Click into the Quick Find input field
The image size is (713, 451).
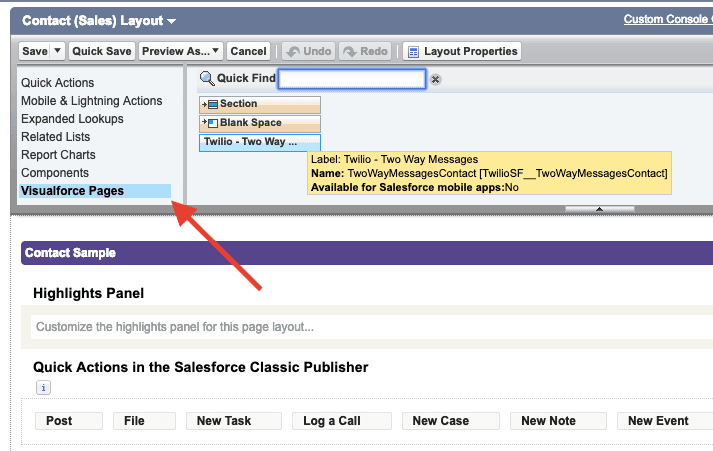(352, 79)
